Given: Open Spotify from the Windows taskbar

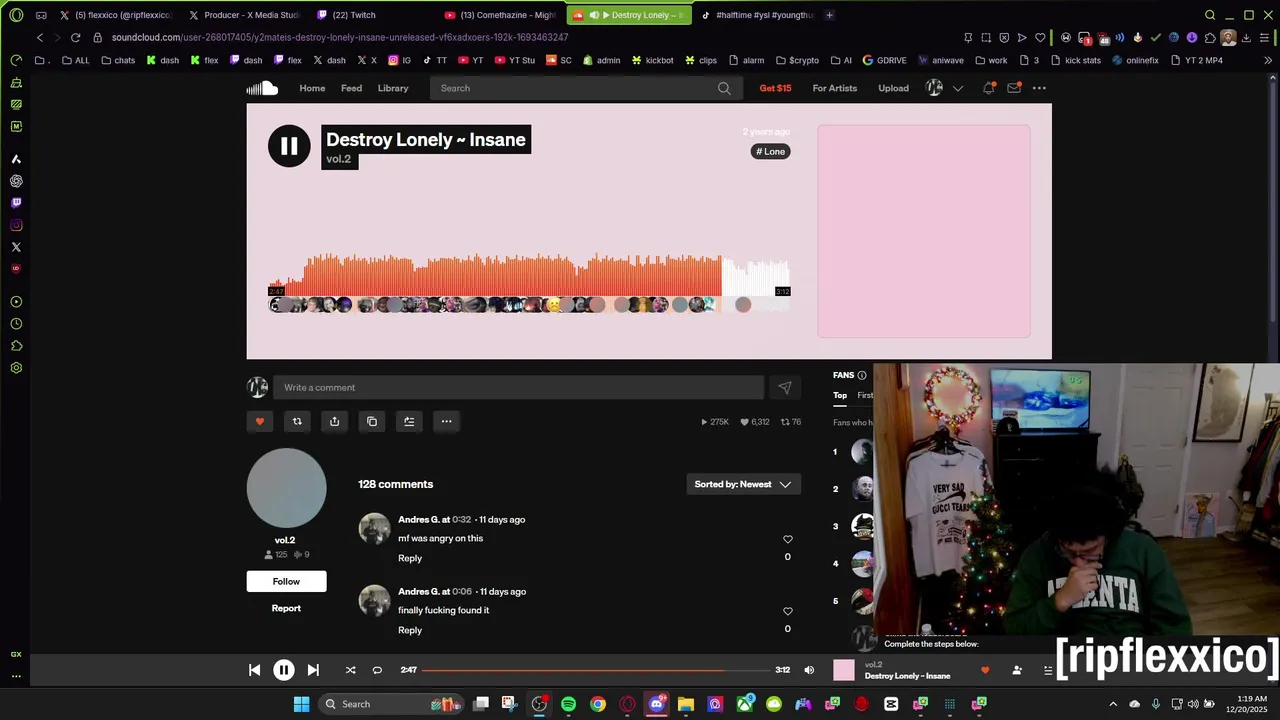Looking at the screenshot, I should click(568, 704).
